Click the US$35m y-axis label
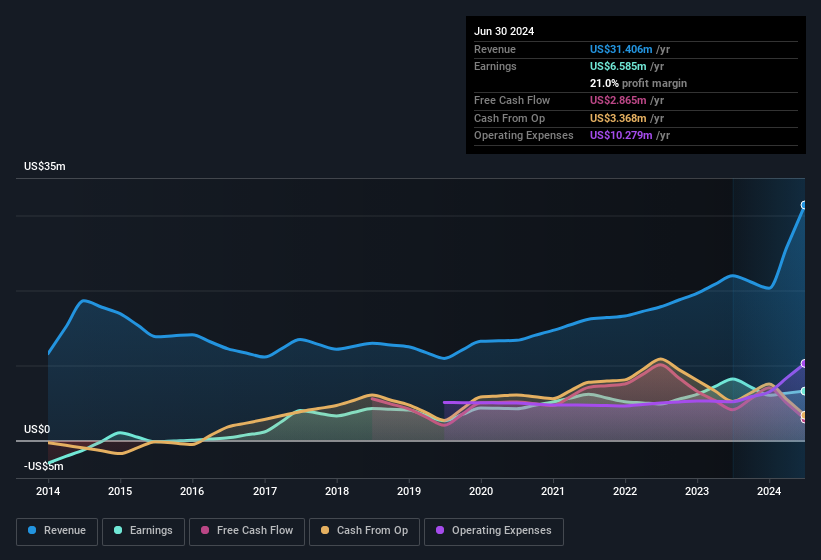The image size is (821, 560). [x=45, y=166]
